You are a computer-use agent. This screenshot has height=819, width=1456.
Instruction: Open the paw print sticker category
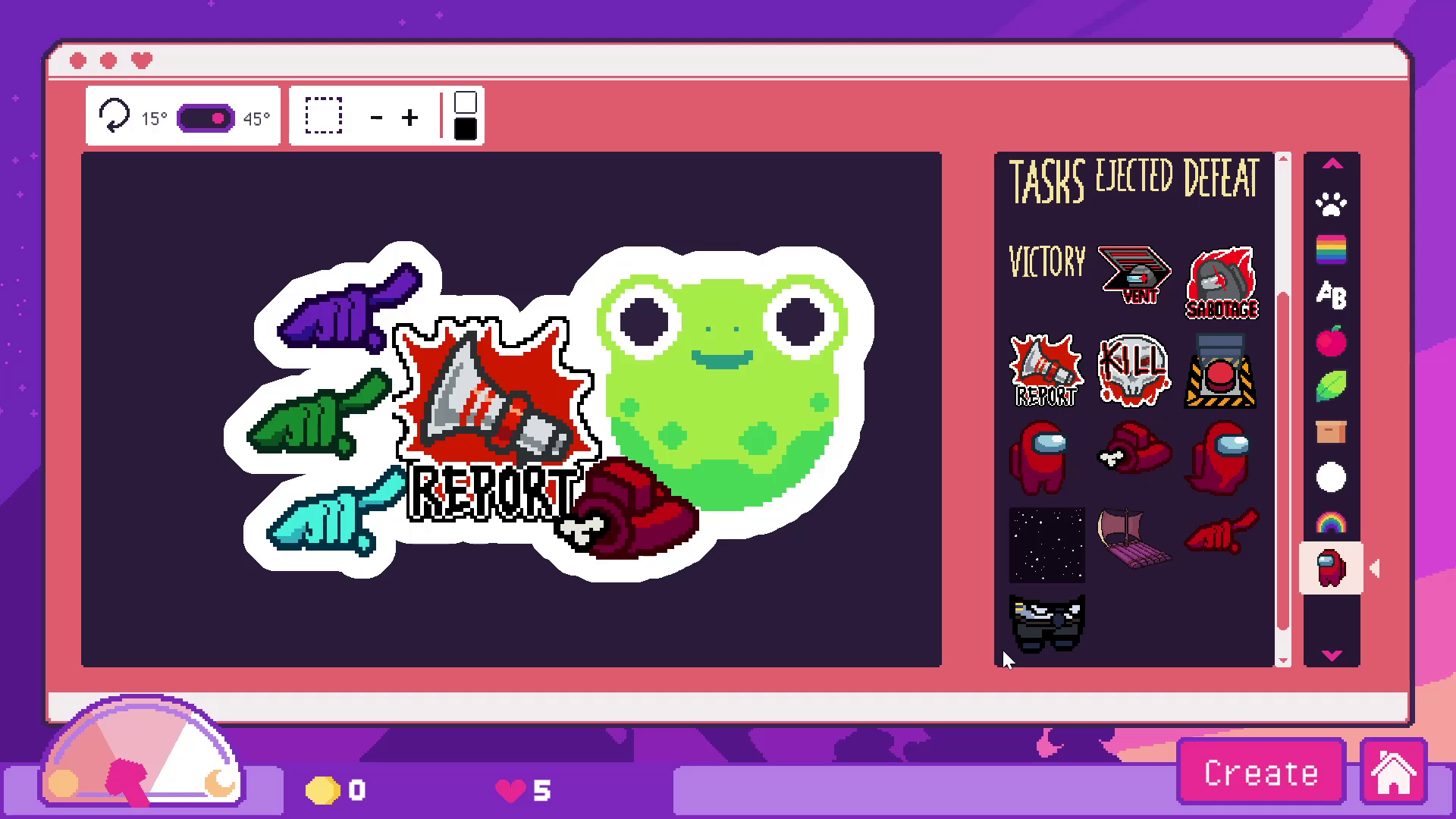tap(1331, 203)
